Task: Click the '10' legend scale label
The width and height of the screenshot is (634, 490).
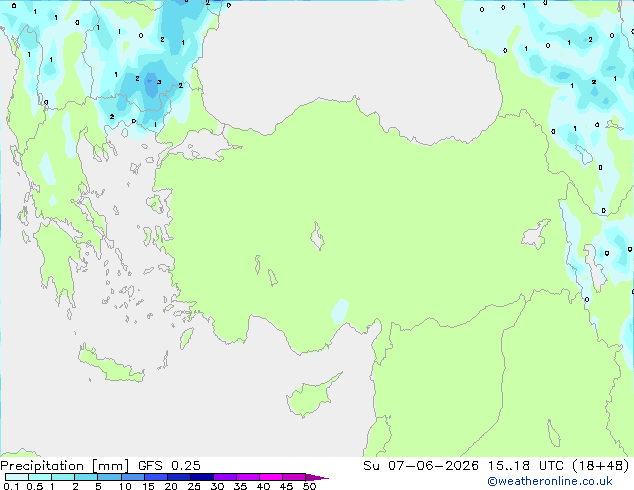Action: pyautogui.click(x=125, y=486)
